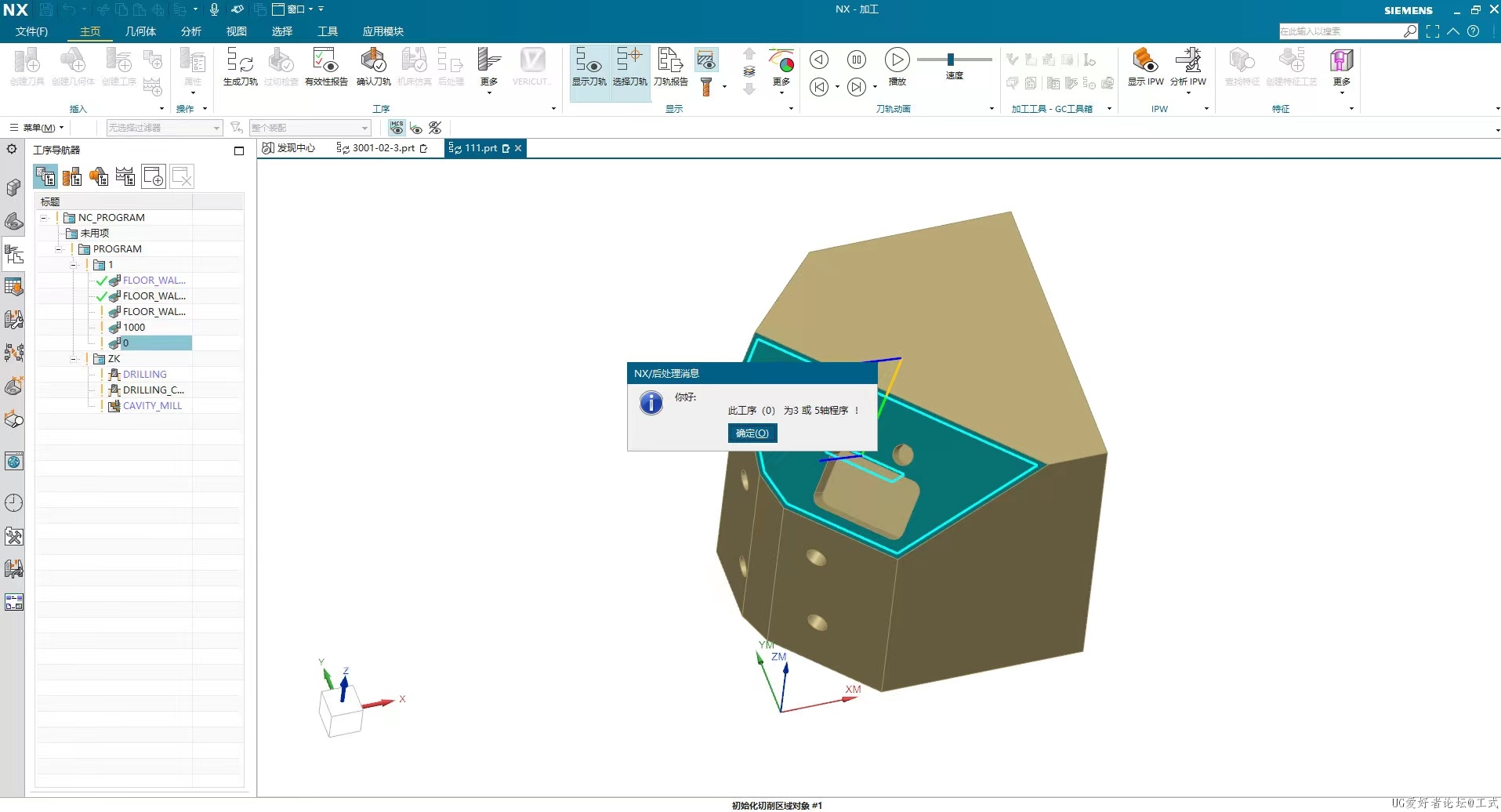Screen dimensions: 1501x812
Task: Switch to the Machine Tool view in the navigator
Action: 72,177
